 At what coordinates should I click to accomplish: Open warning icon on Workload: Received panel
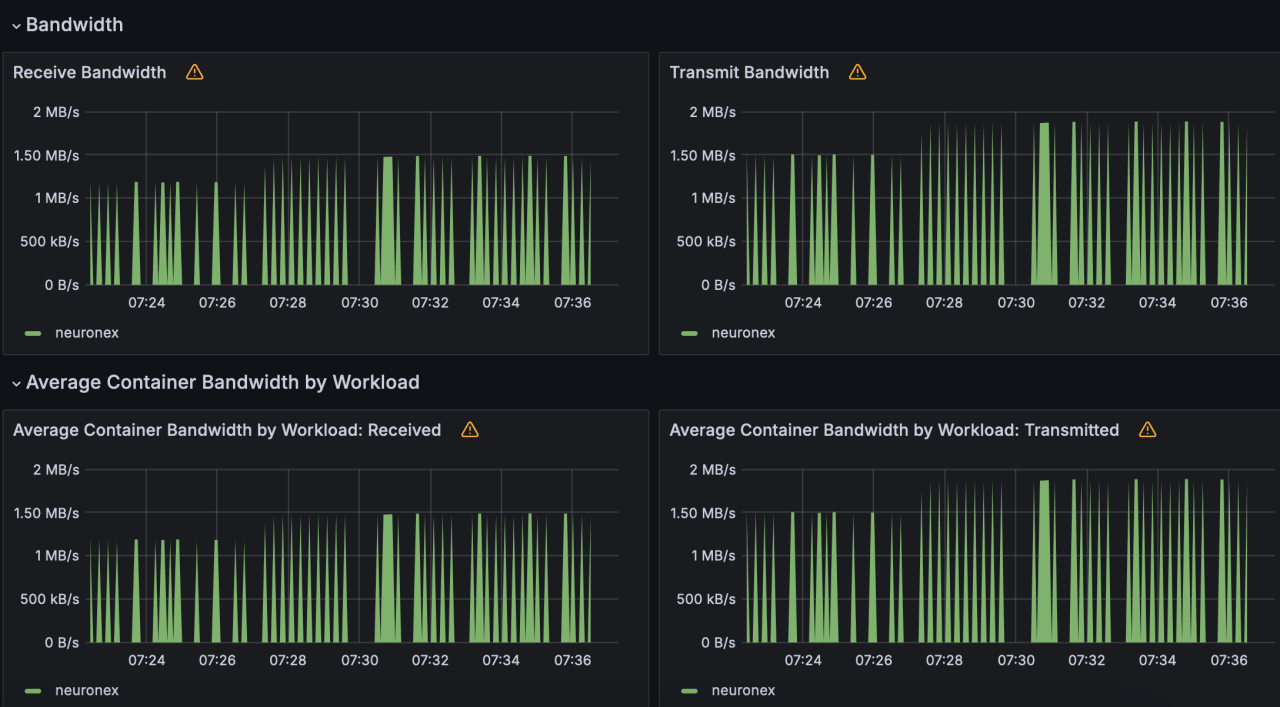pos(470,430)
